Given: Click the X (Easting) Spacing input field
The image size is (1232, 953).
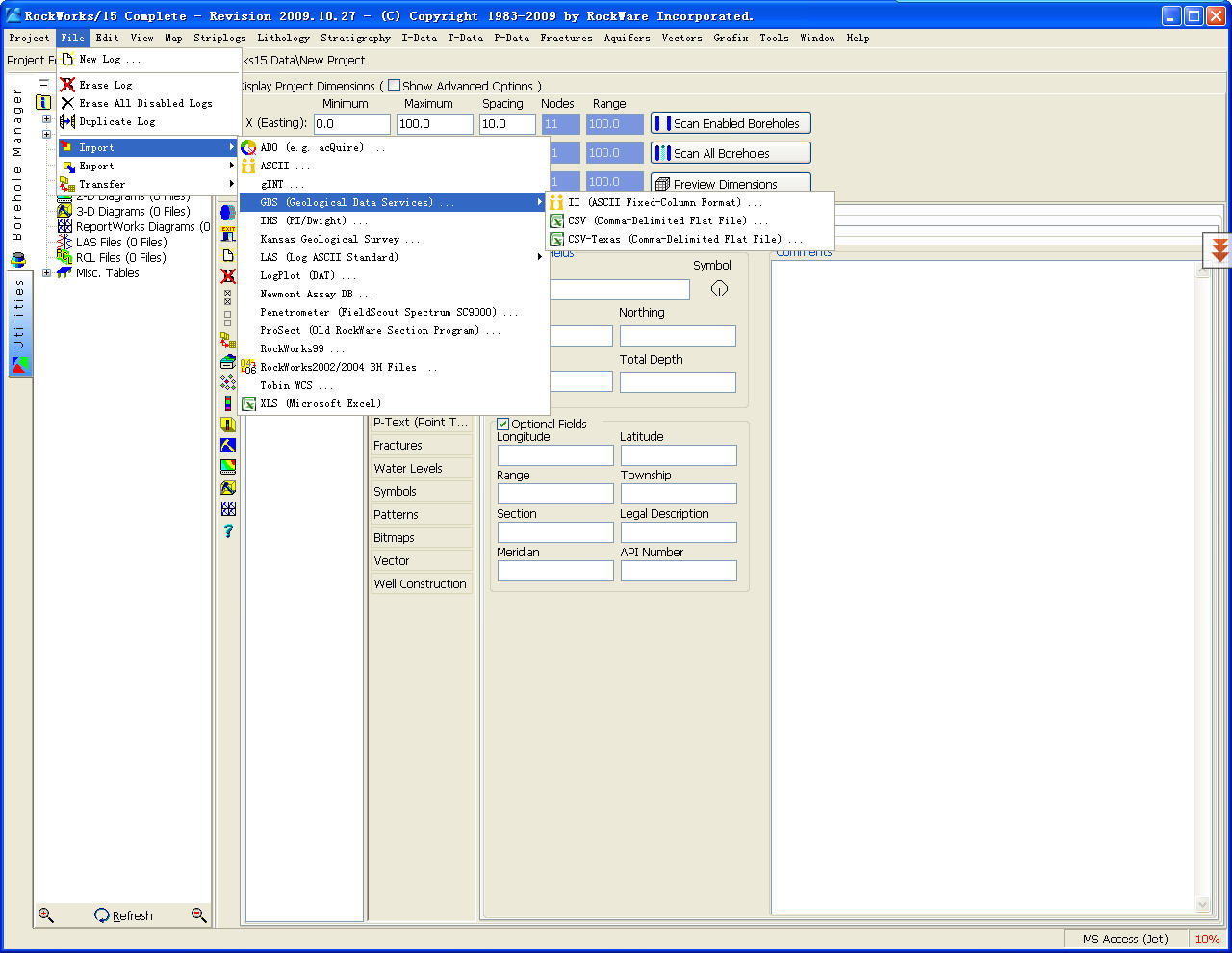Looking at the screenshot, I should click(x=507, y=124).
